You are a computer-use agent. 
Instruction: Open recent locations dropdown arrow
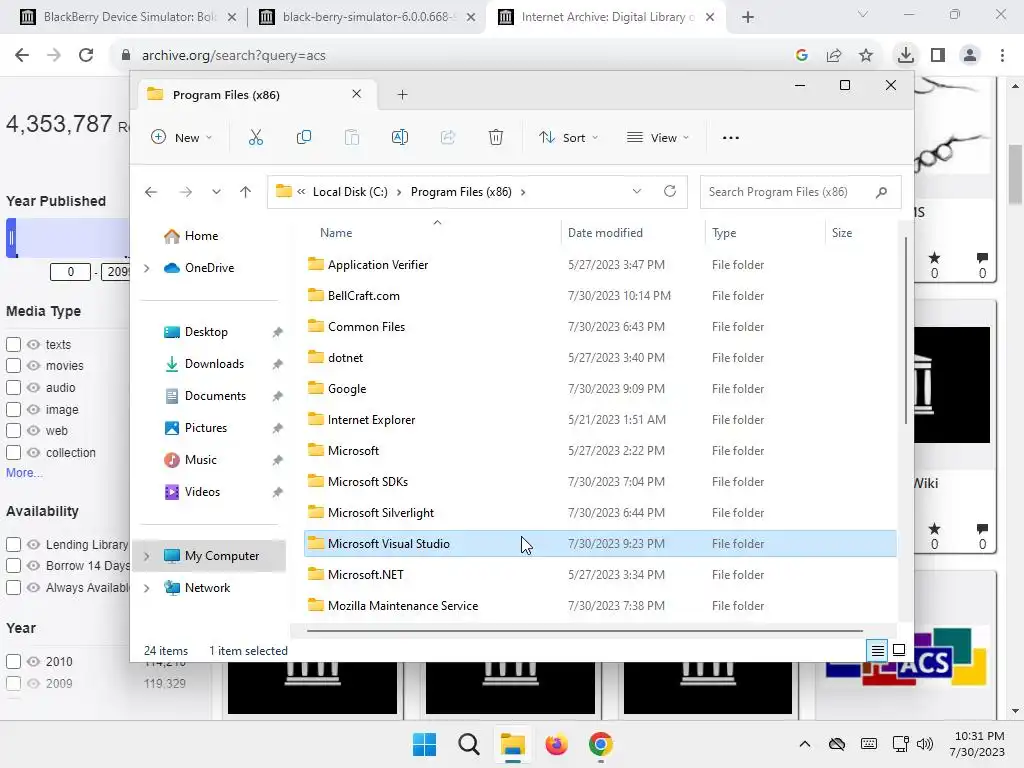216,192
